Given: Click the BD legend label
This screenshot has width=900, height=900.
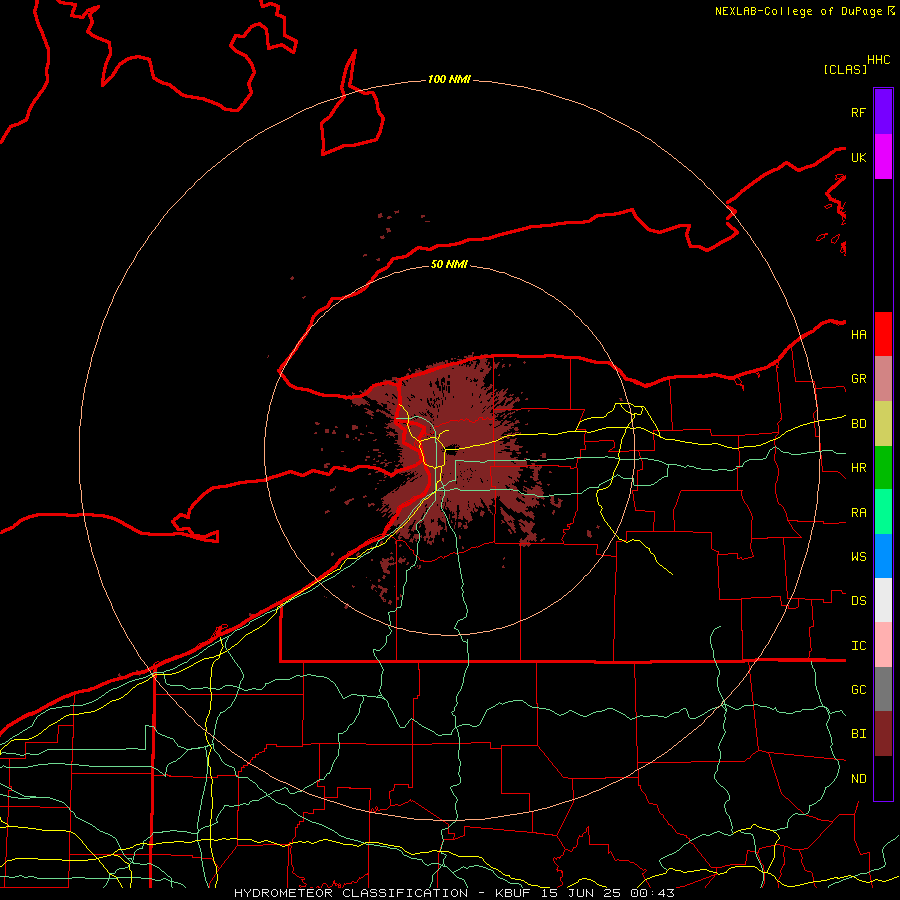Looking at the screenshot, I should (858, 424).
